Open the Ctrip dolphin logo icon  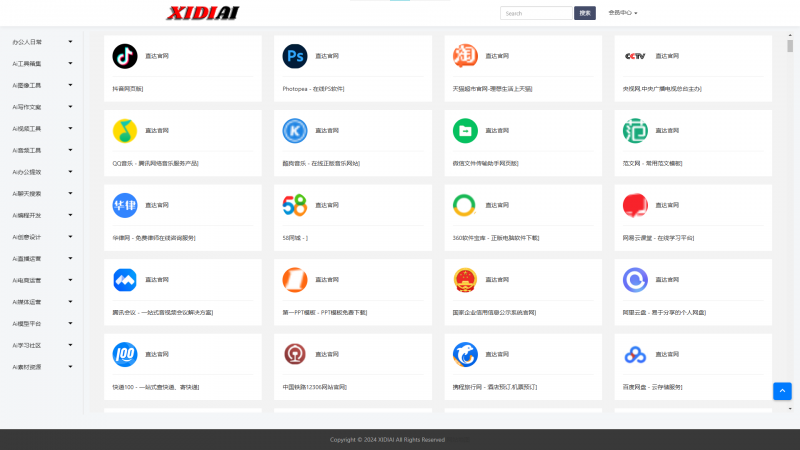[465, 354]
